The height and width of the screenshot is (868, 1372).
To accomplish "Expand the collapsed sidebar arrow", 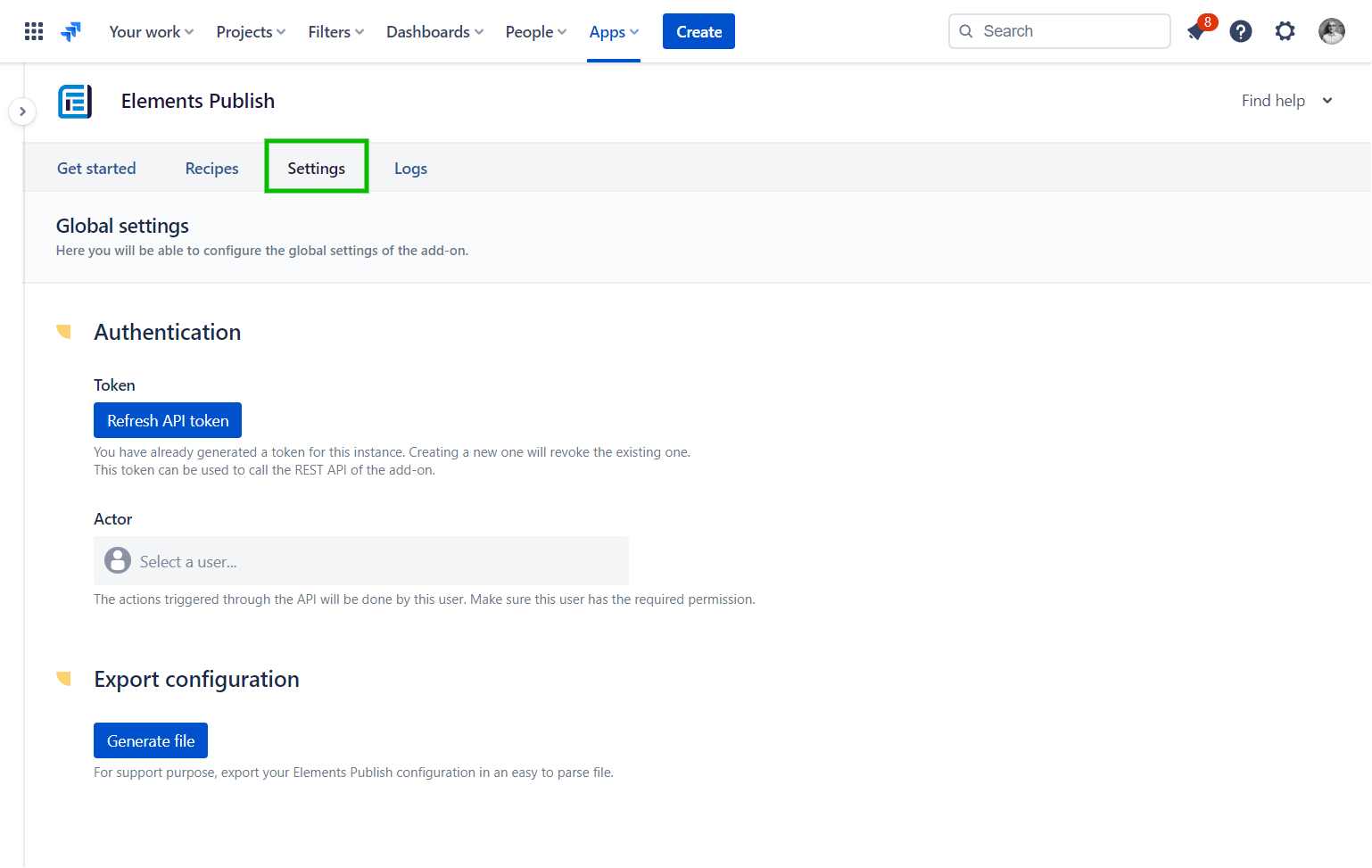I will [22, 112].
